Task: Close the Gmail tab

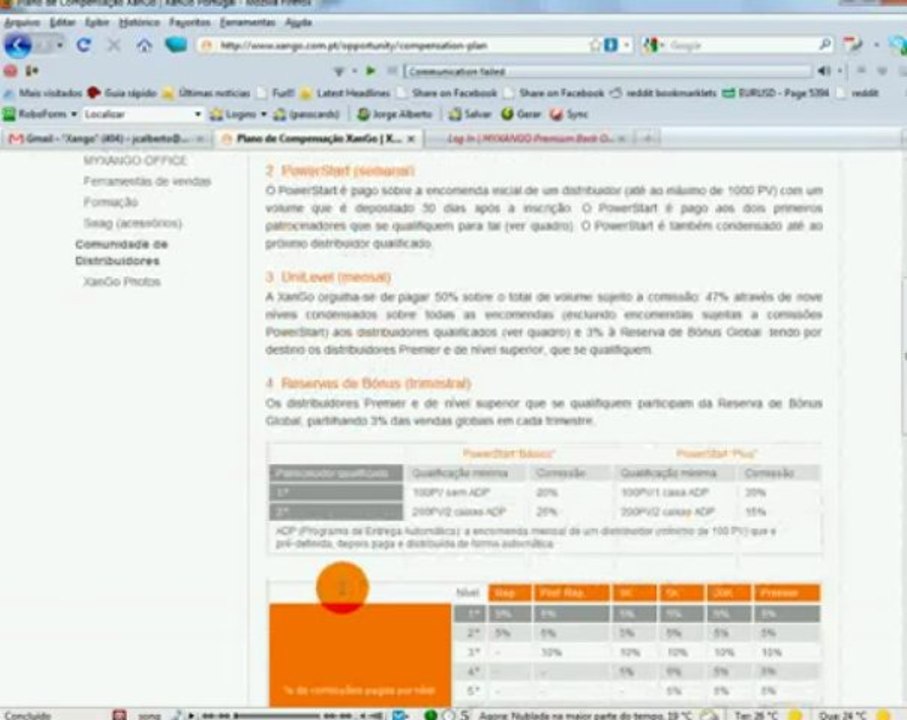Action: [200, 139]
